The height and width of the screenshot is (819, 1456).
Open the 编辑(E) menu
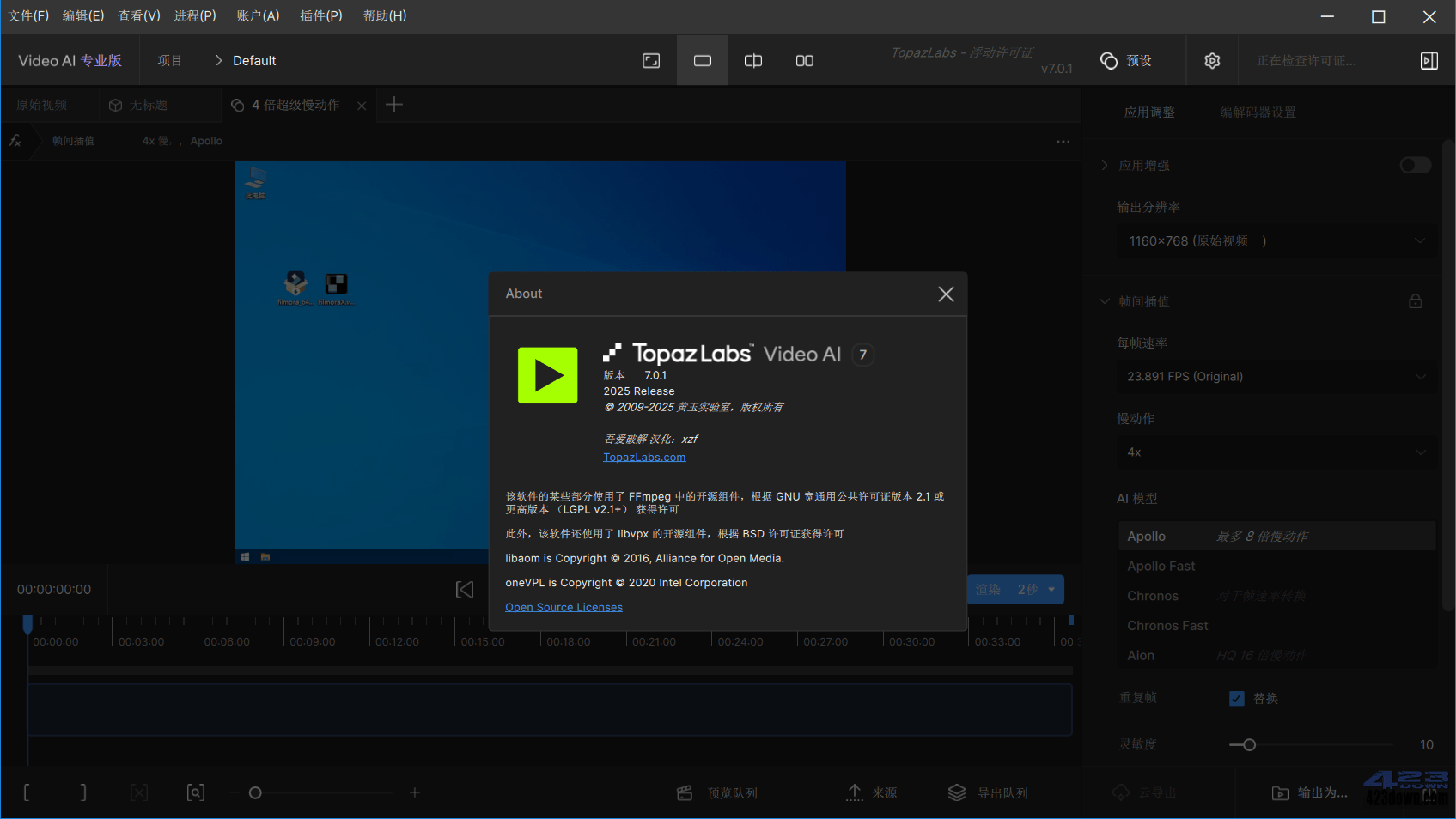(x=83, y=15)
